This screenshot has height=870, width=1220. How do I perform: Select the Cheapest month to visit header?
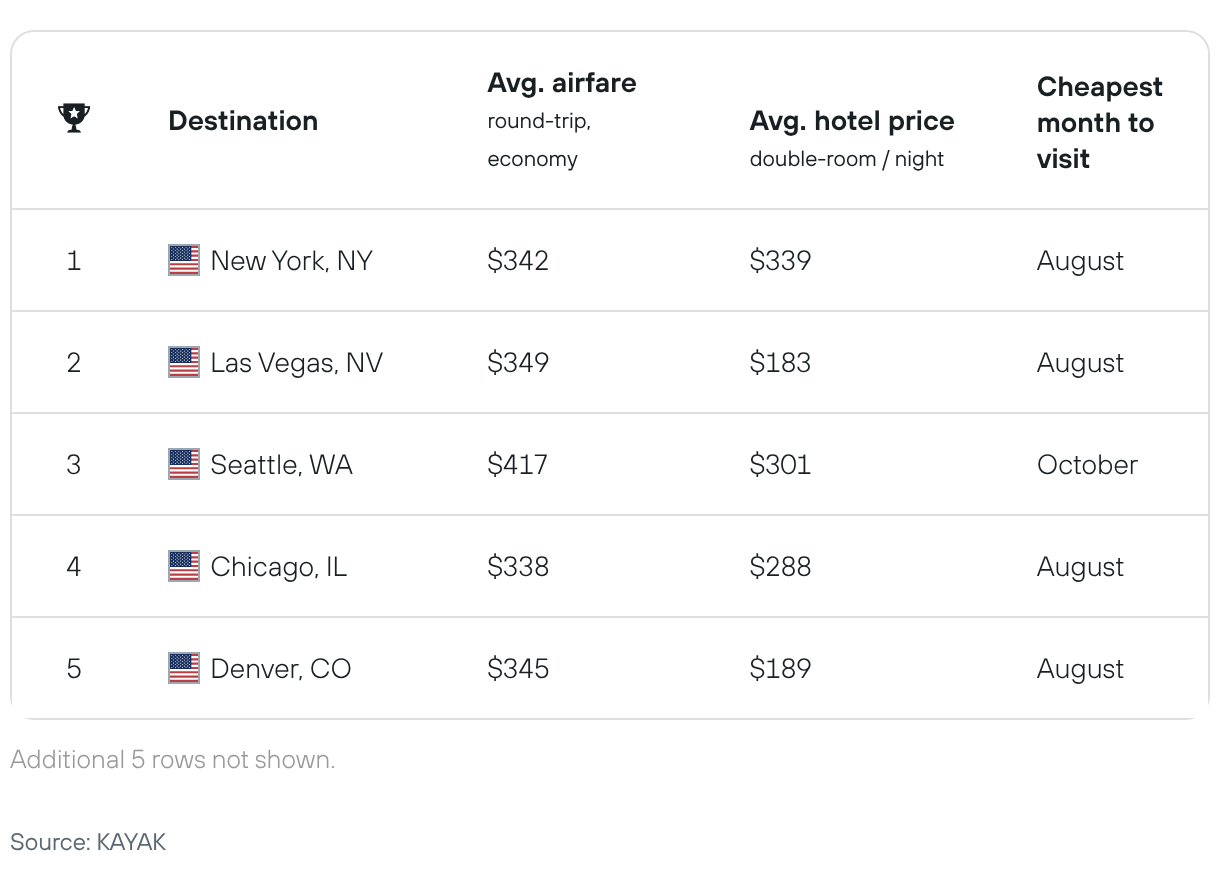pyautogui.click(x=1100, y=123)
